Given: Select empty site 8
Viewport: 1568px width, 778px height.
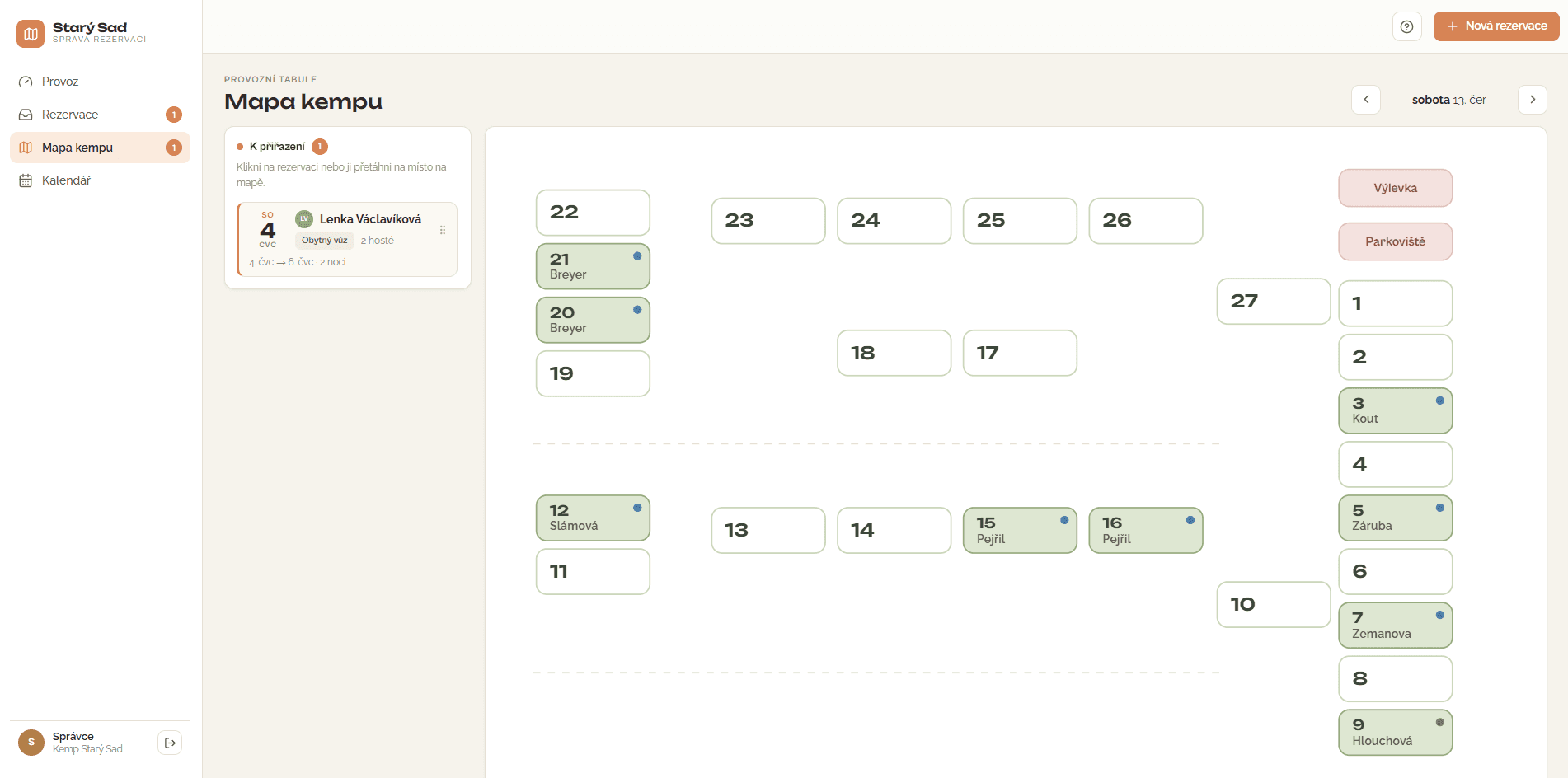Looking at the screenshot, I should [1396, 678].
